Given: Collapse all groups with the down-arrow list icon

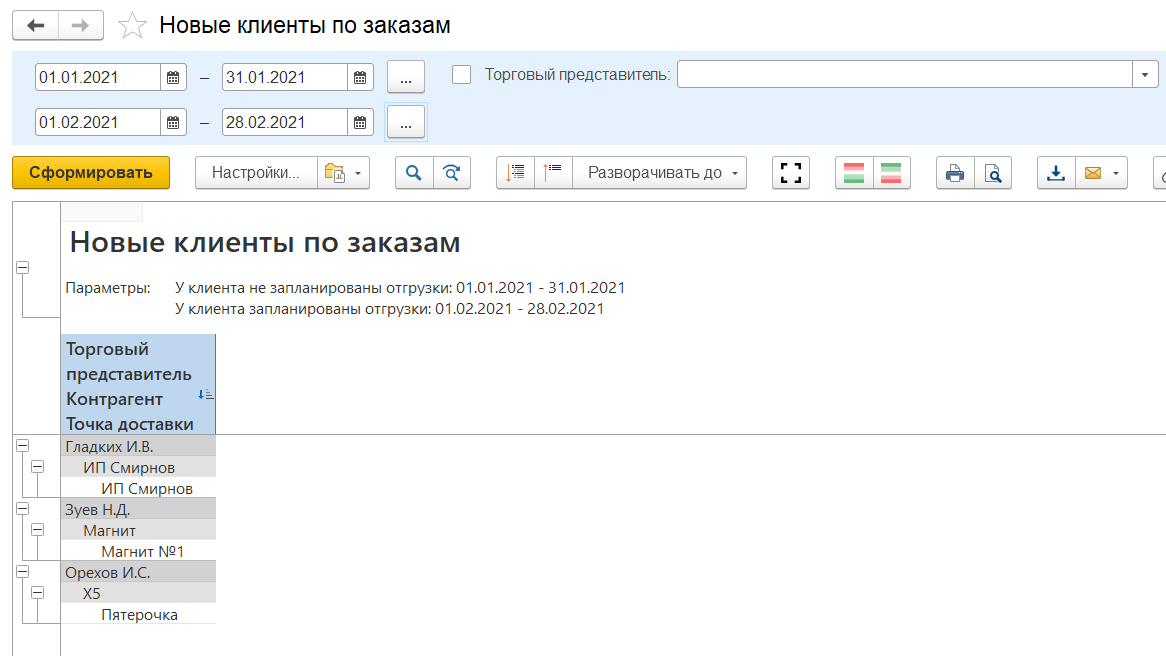Looking at the screenshot, I should point(515,173).
